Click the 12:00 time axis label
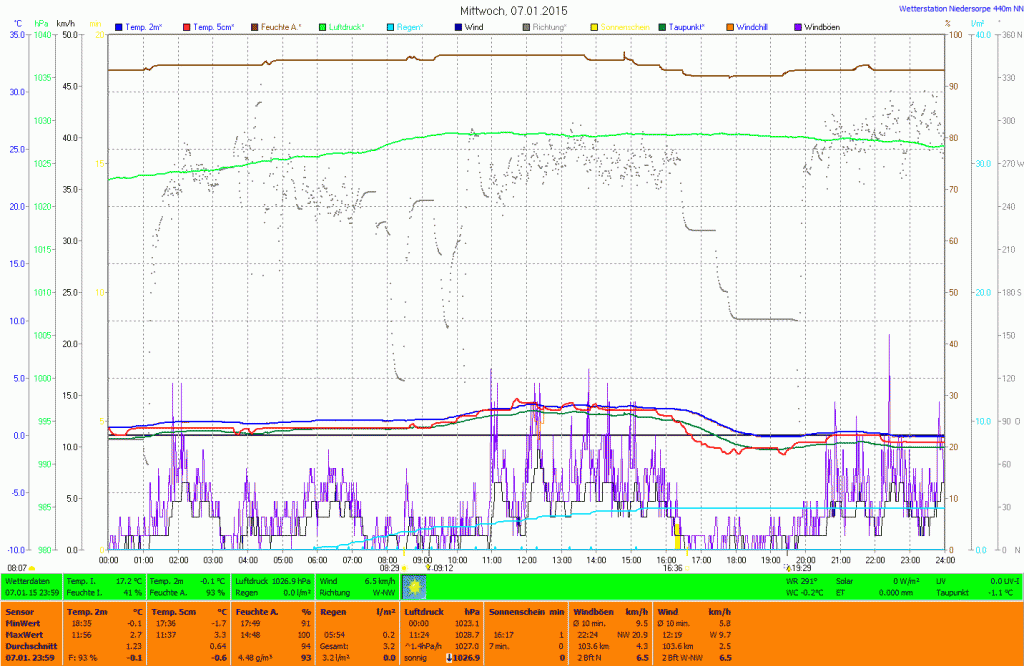 pos(527,559)
